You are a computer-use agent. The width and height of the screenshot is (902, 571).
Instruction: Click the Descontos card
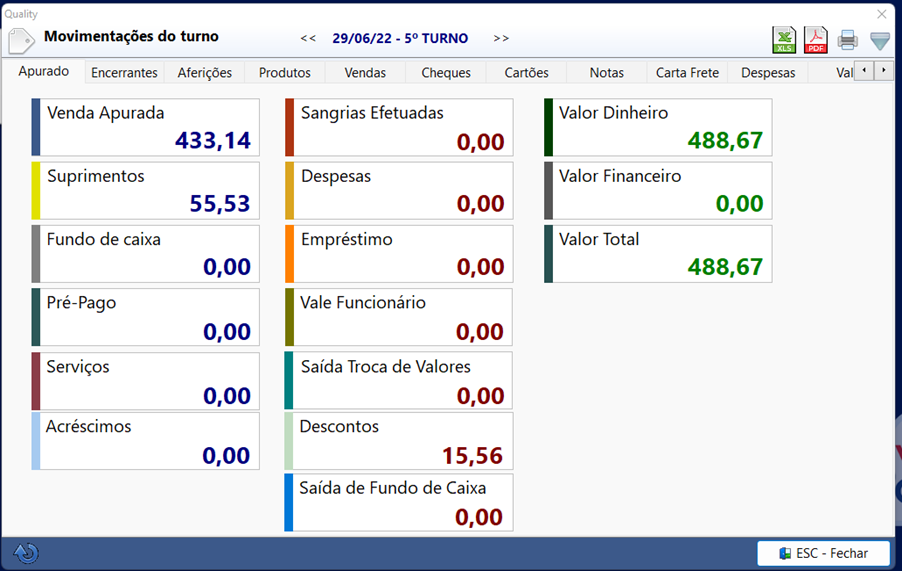[x=399, y=441]
